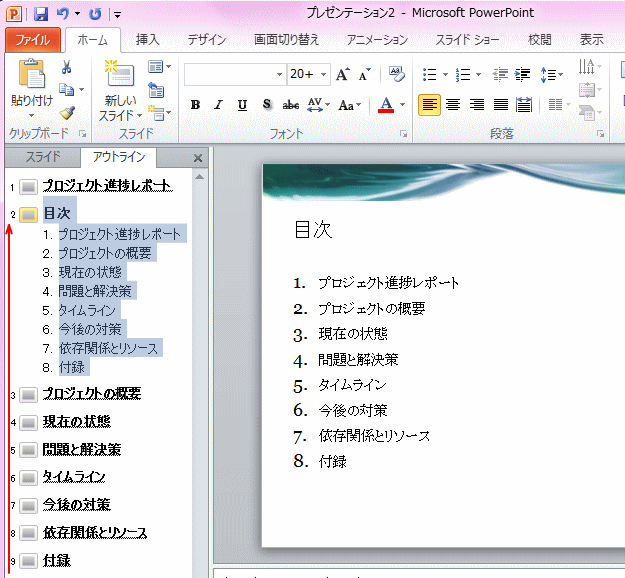Copy selection with the copy icon
The width and height of the screenshot is (625, 578).
[x=67, y=90]
